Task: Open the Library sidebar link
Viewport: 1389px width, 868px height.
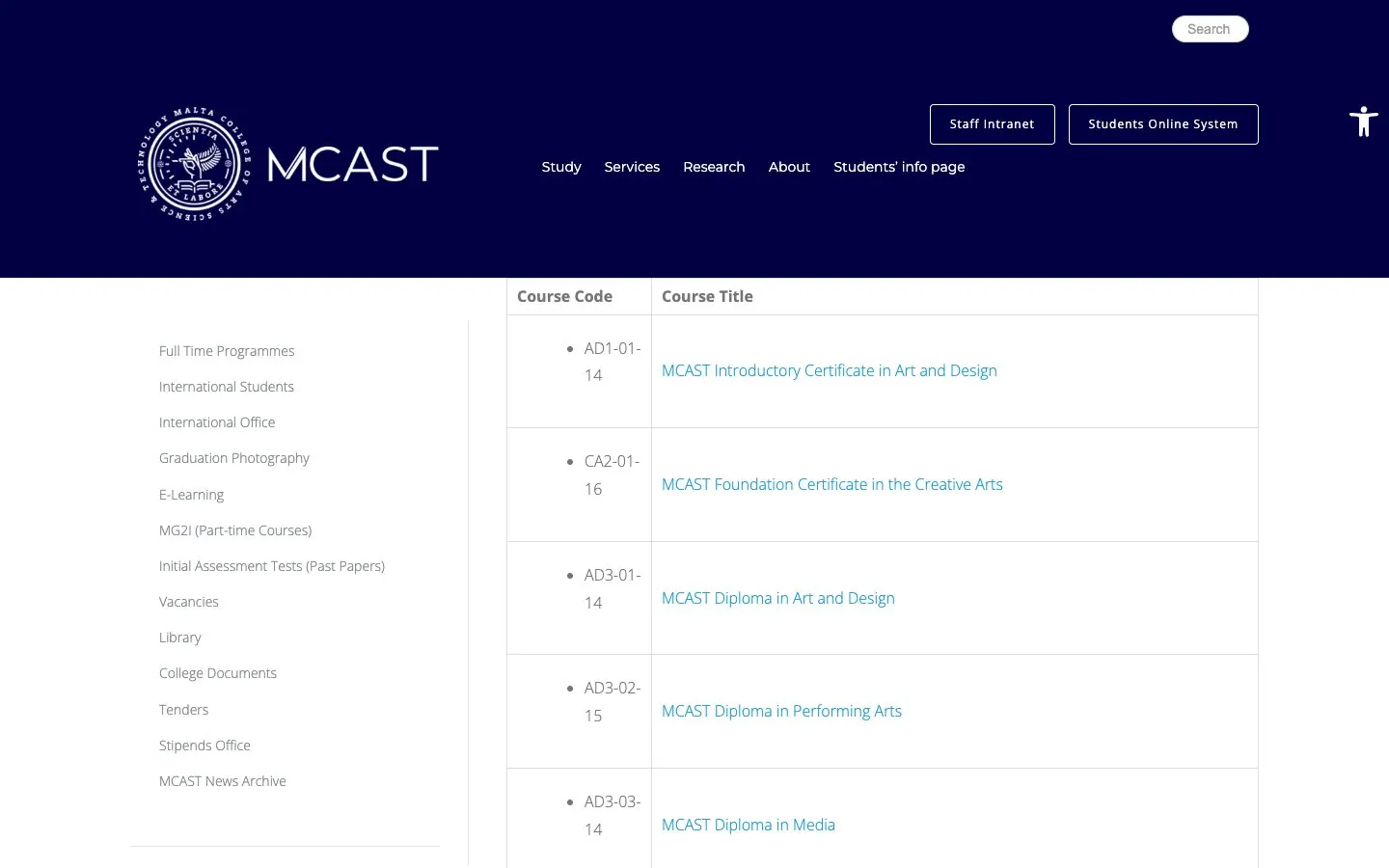Action: click(x=180, y=637)
